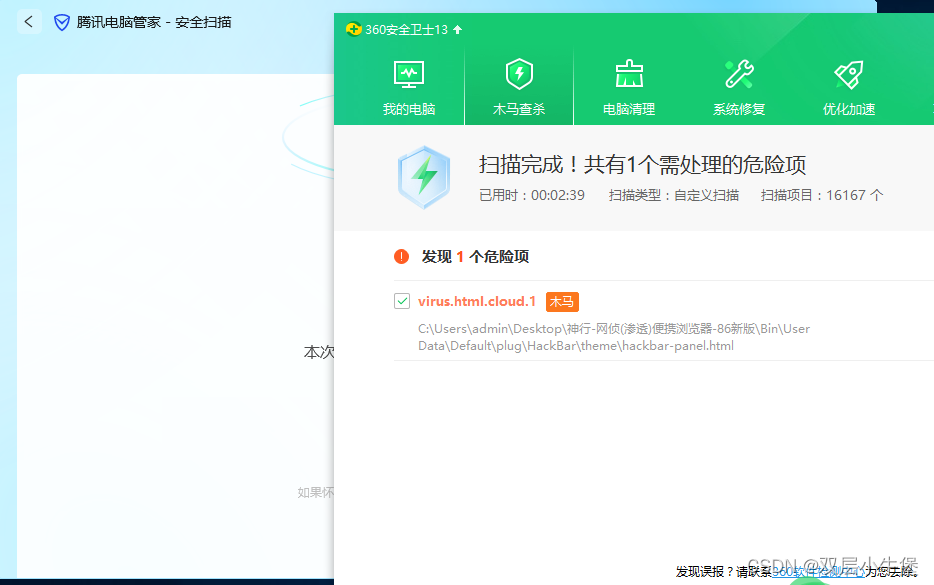Click the 扫描项目：16167 个 text
The image size is (934, 585).
821,195
